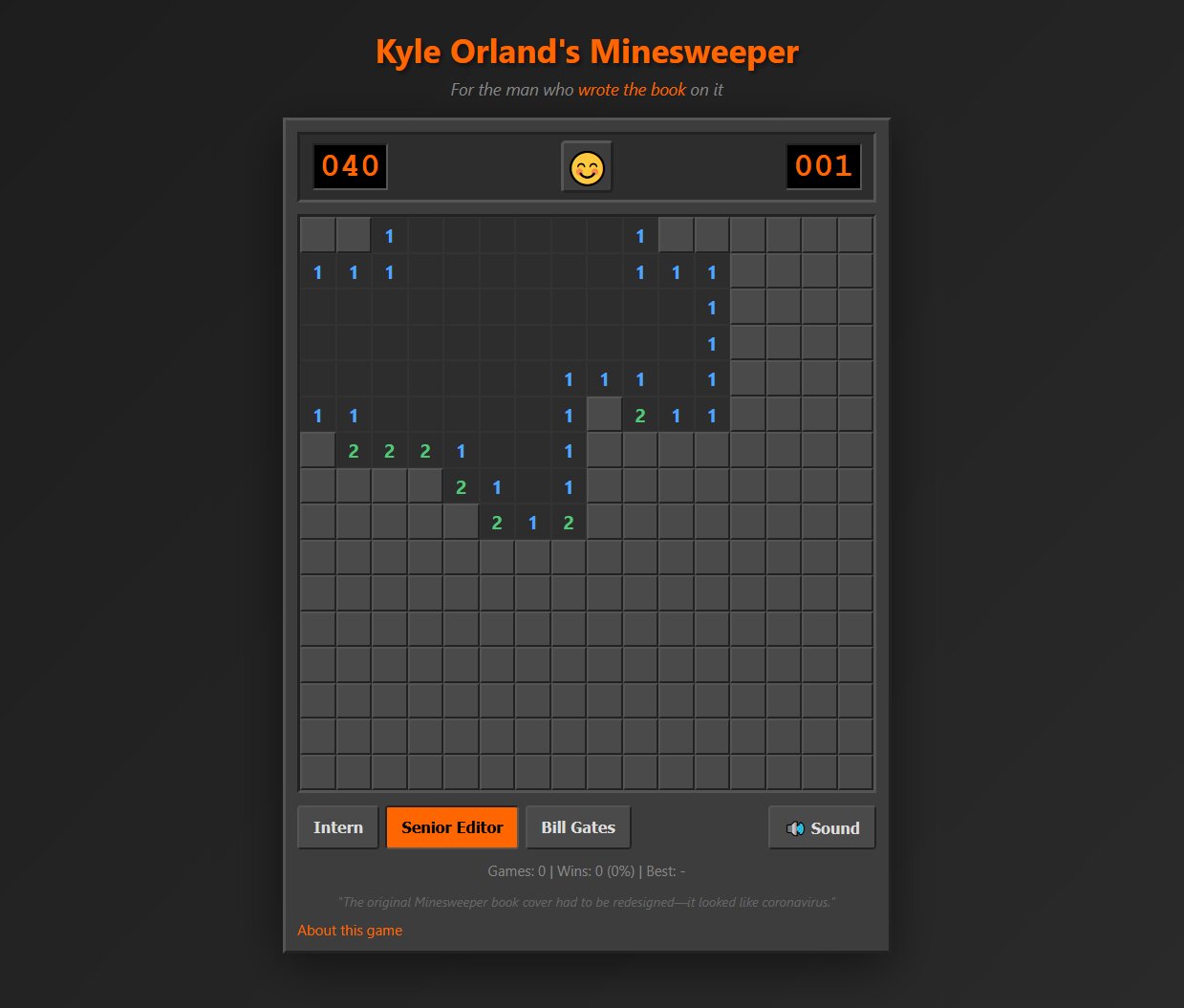Click the stats text showing Games and Wins
Image resolution: width=1184 pixels, height=1008 pixels.
(586, 870)
